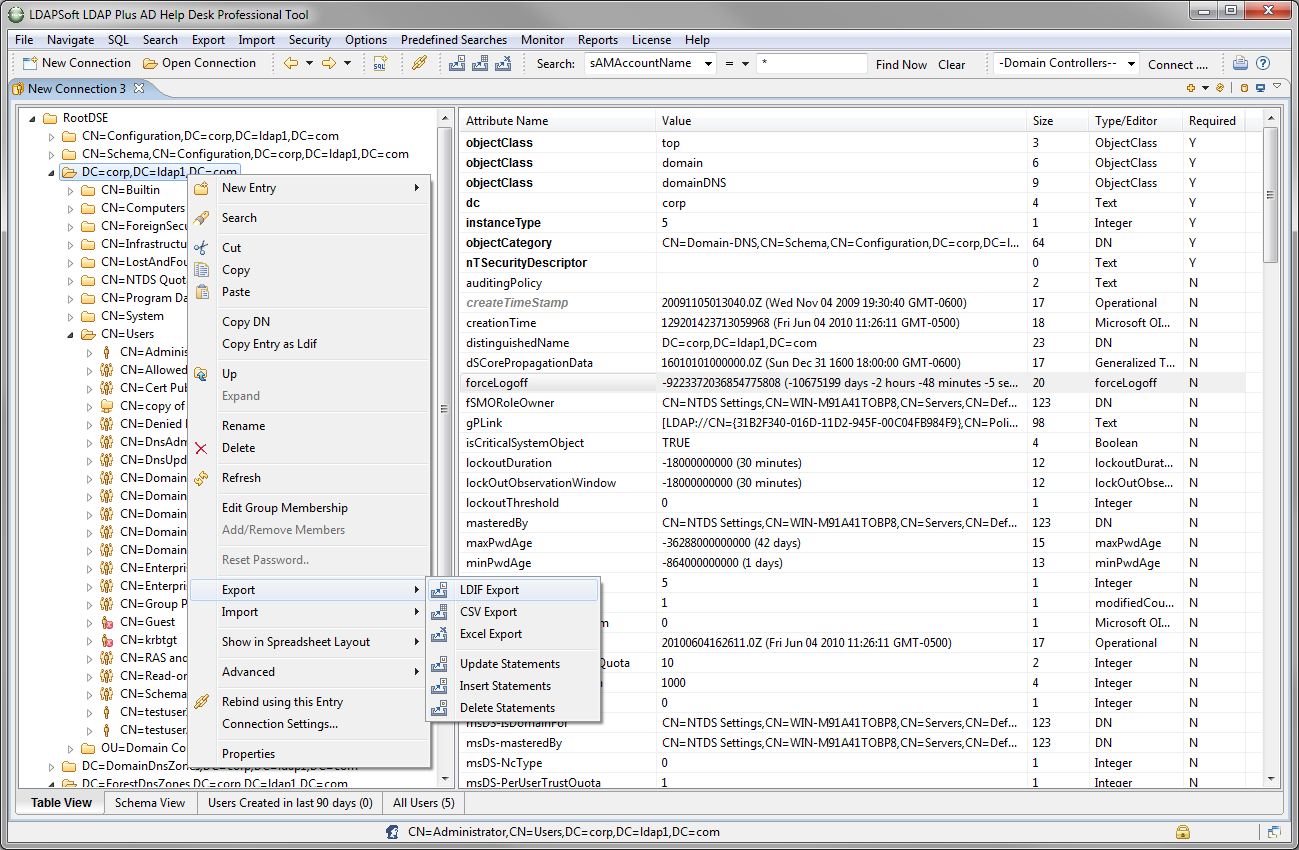Open the Domain Controllers dropdown
The image size is (1299, 850).
click(1131, 64)
